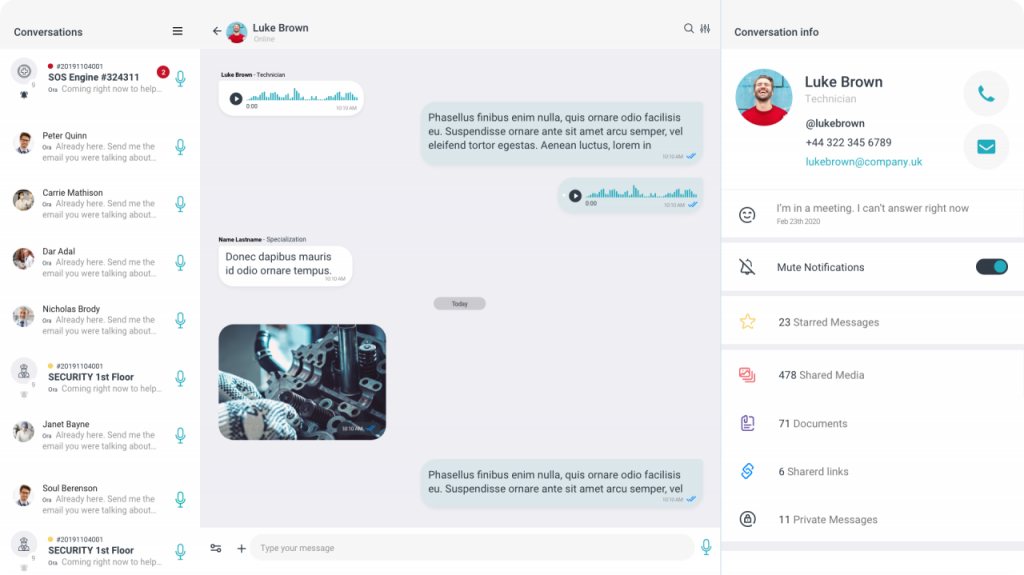Open the Conversations hamburger menu
Image resolution: width=1024 pixels, height=575 pixels.
point(177,31)
